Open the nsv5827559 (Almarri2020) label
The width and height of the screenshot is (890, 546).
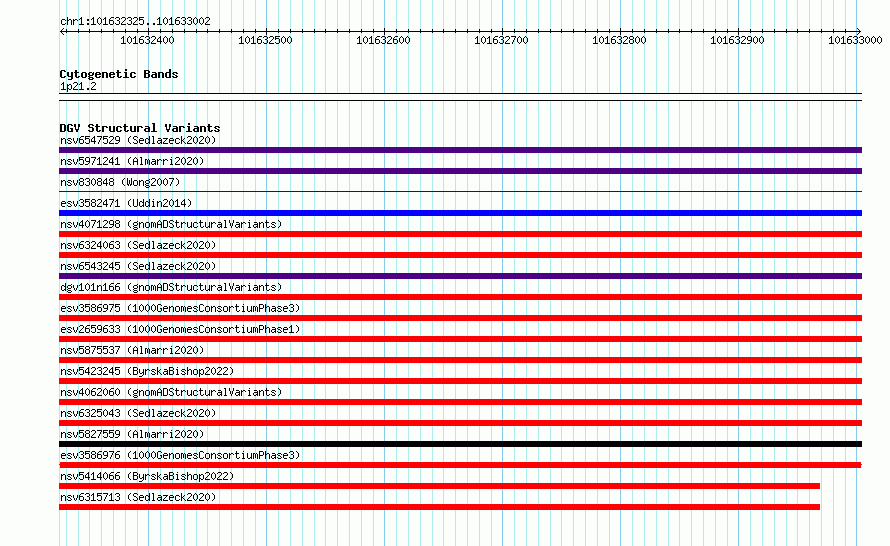tap(132, 434)
